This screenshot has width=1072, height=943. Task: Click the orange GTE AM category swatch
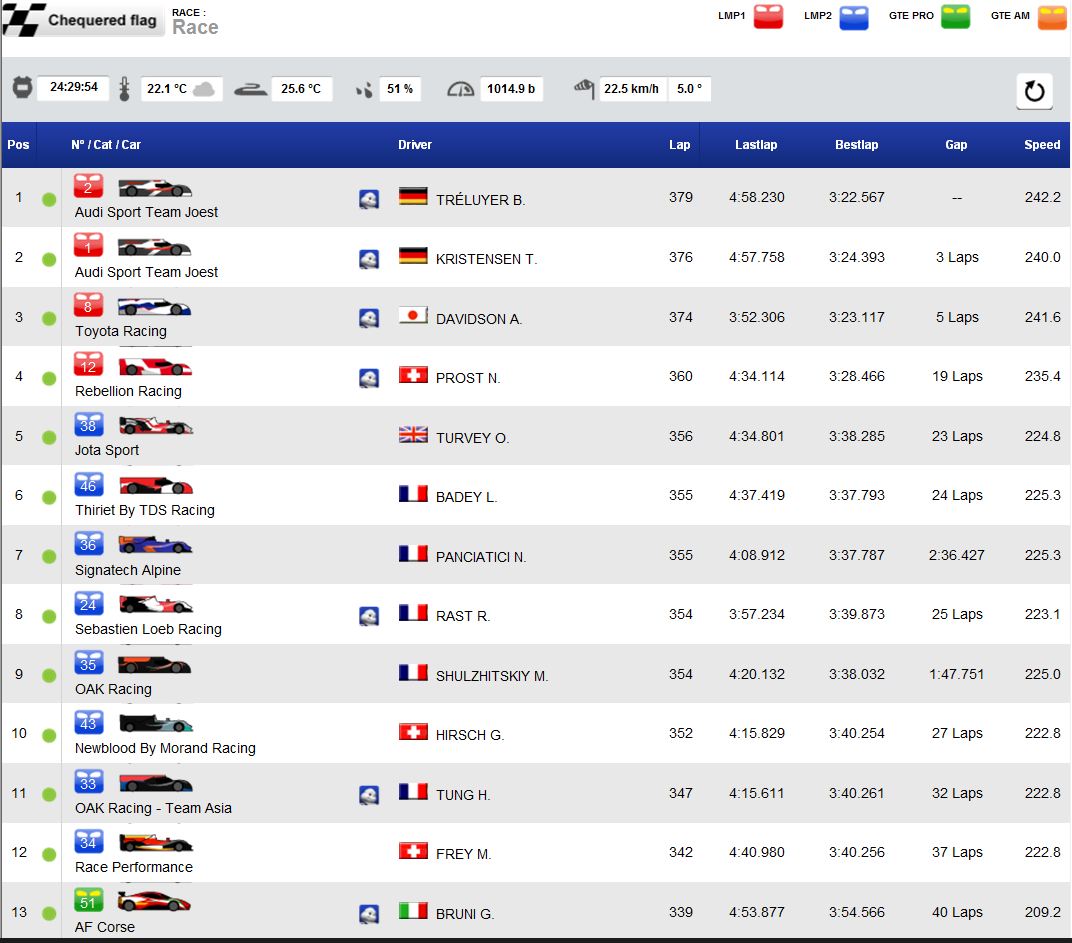click(x=1052, y=16)
